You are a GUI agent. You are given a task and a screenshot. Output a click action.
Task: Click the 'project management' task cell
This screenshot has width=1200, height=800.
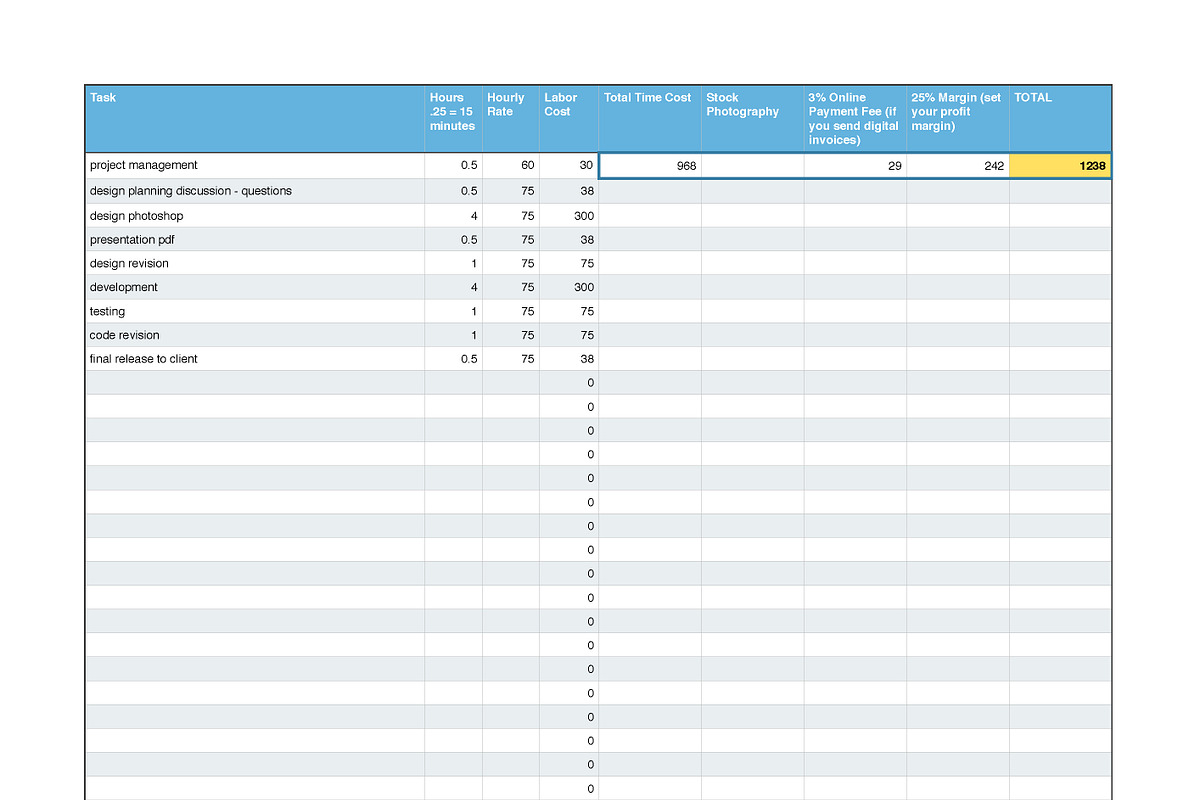[x=255, y=166]
